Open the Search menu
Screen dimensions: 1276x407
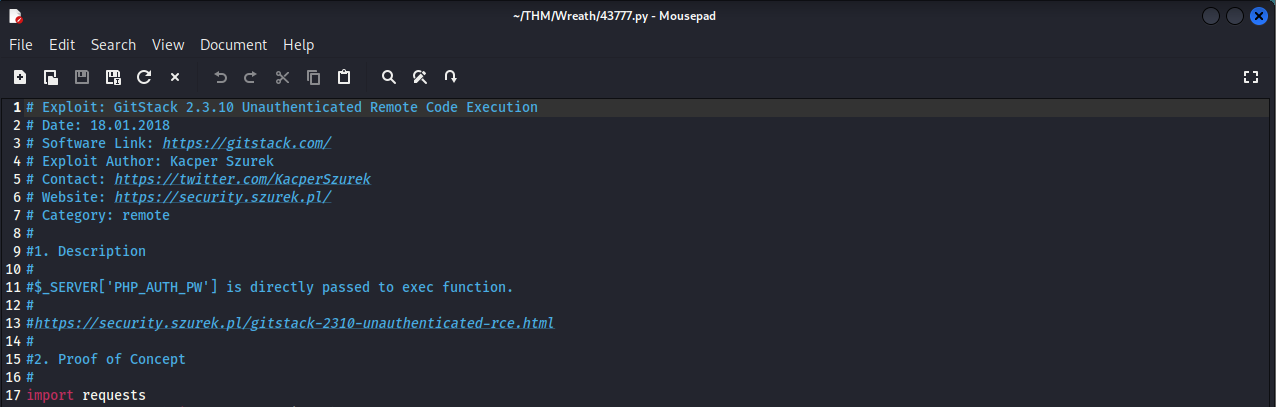pyautogui.click(x=113, y=45)
